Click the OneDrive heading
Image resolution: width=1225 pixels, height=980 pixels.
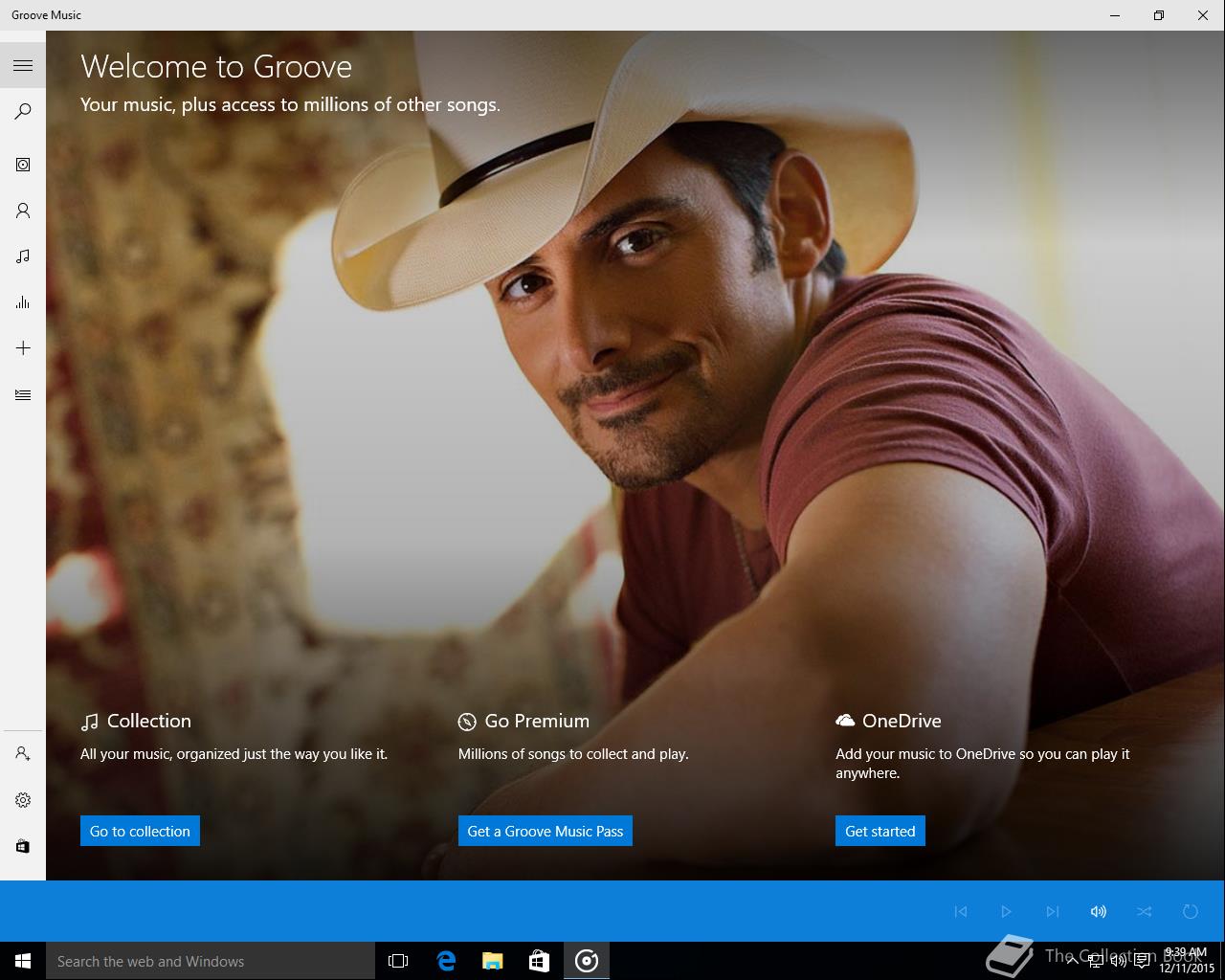(888, 721)
